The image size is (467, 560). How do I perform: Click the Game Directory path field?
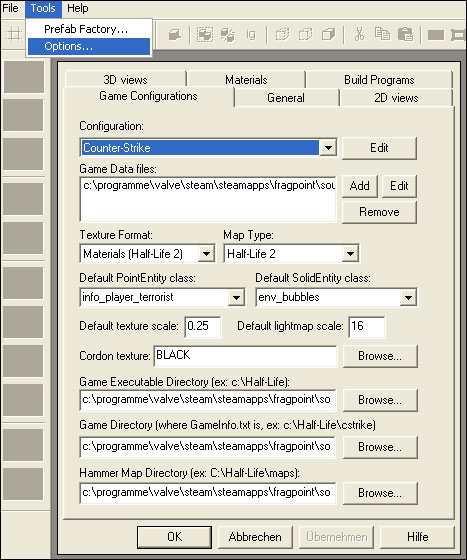point(208,447)
